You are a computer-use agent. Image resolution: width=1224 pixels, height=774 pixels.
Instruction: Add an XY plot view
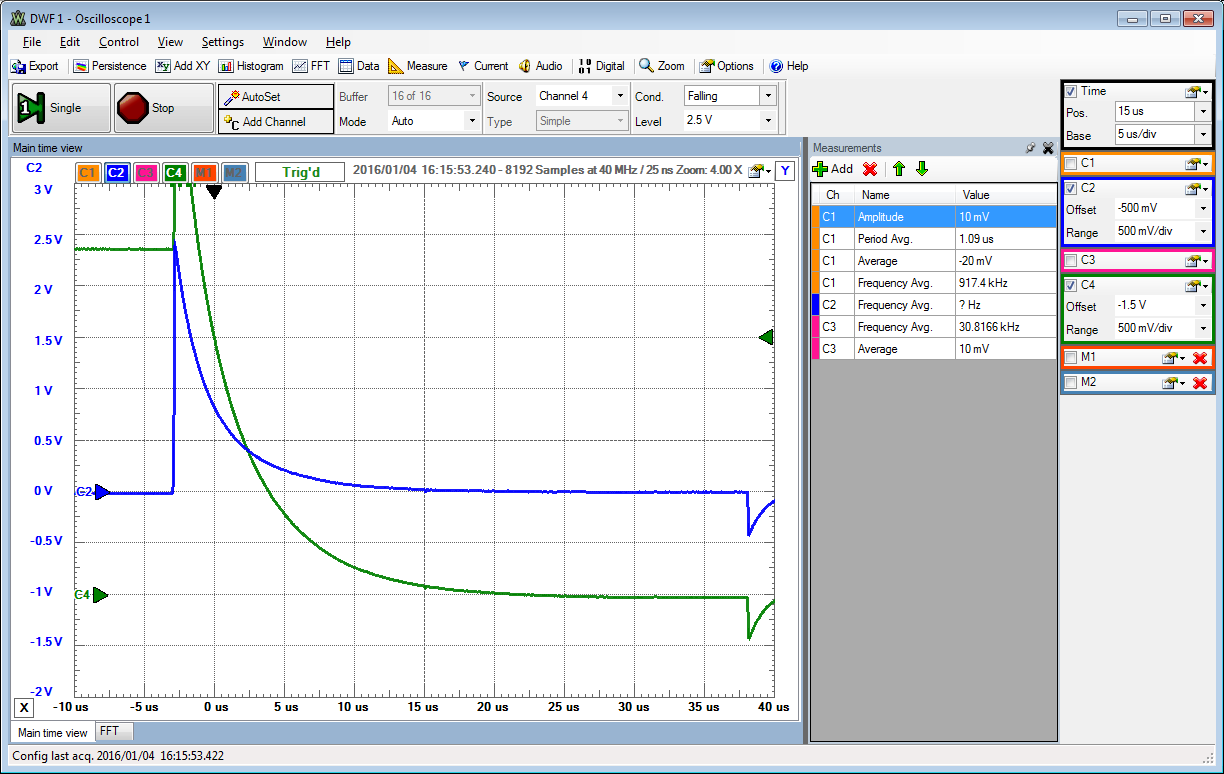click(183, 66)
